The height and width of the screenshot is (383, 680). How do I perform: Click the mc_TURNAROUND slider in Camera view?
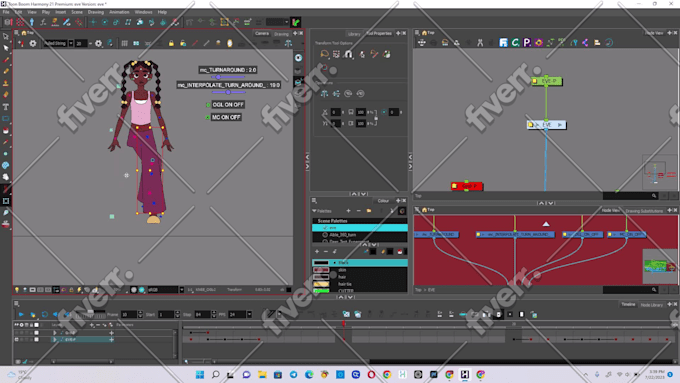(x=228, y=77)
